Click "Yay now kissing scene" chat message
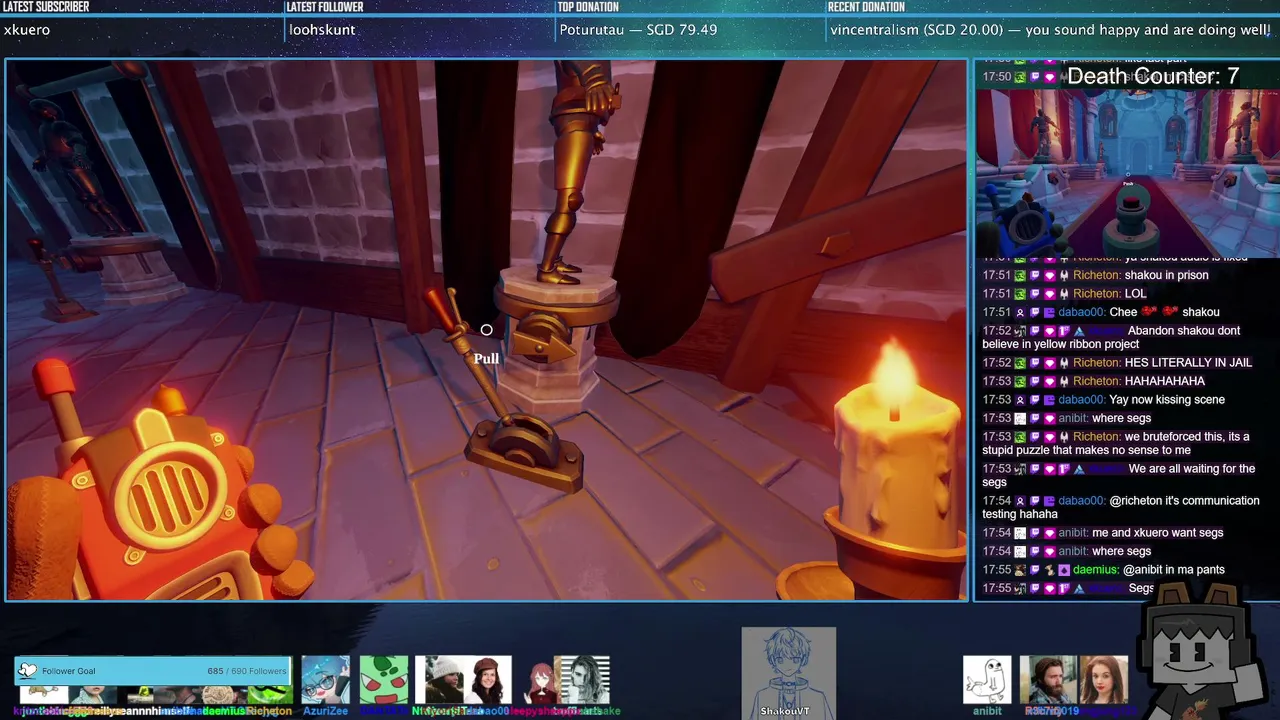 pyautogui.click(x=1167, y=400)
